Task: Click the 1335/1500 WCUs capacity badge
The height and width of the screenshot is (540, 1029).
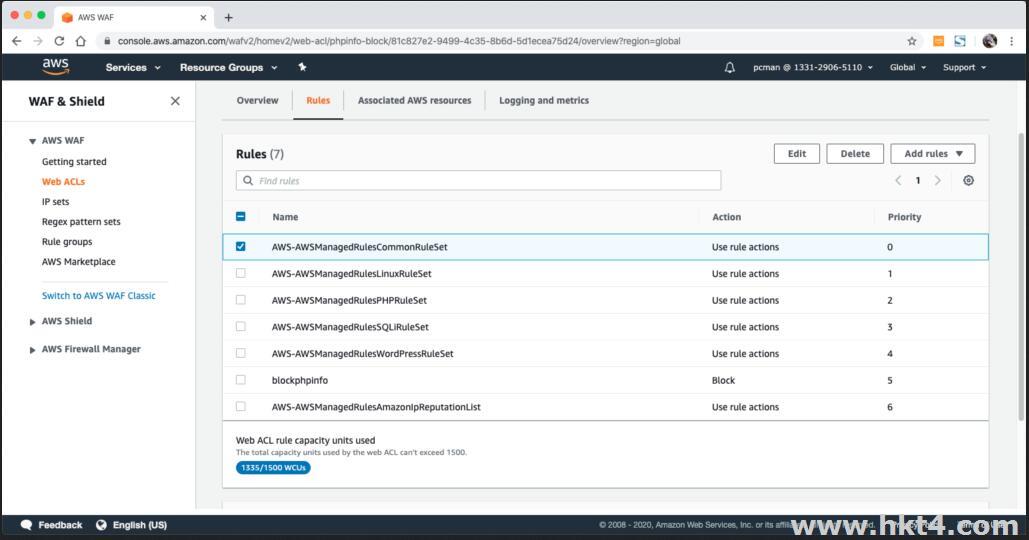Action: (x=273, y=468)
